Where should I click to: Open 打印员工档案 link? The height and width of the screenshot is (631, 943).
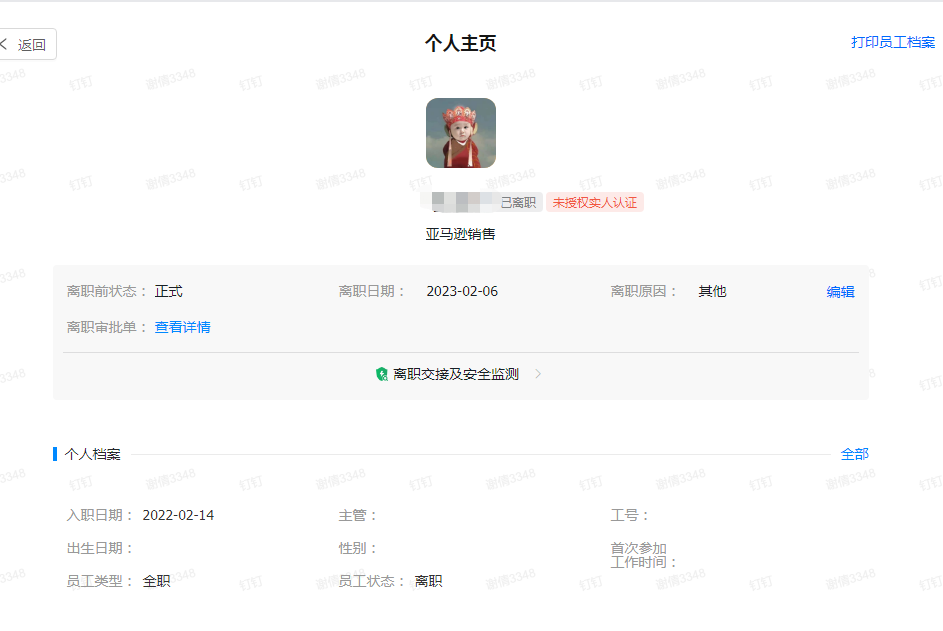(x=892, y=42)
